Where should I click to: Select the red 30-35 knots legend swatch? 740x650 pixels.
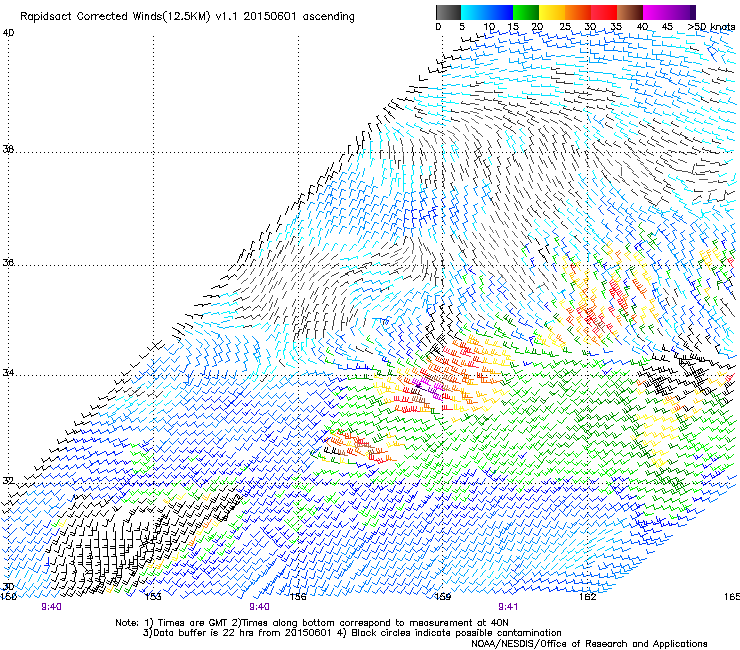point(604,12)
